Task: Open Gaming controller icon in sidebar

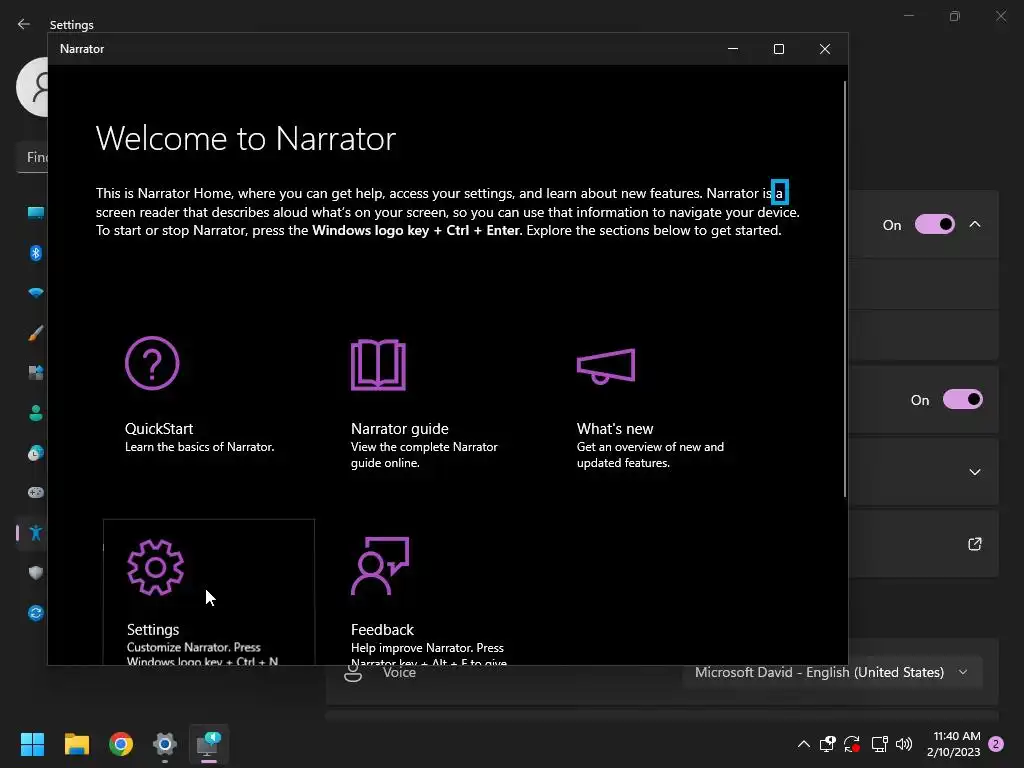Action: [x=35, y=492]
